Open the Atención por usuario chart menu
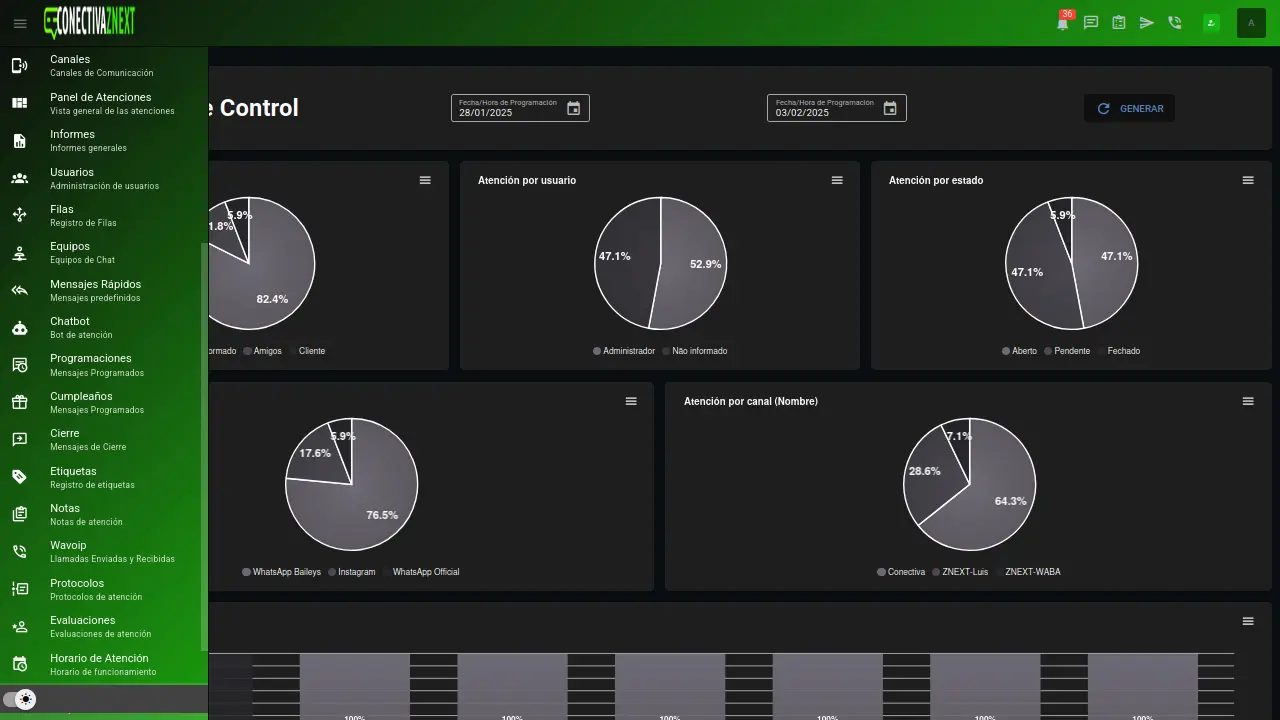 tap(837, 180)
